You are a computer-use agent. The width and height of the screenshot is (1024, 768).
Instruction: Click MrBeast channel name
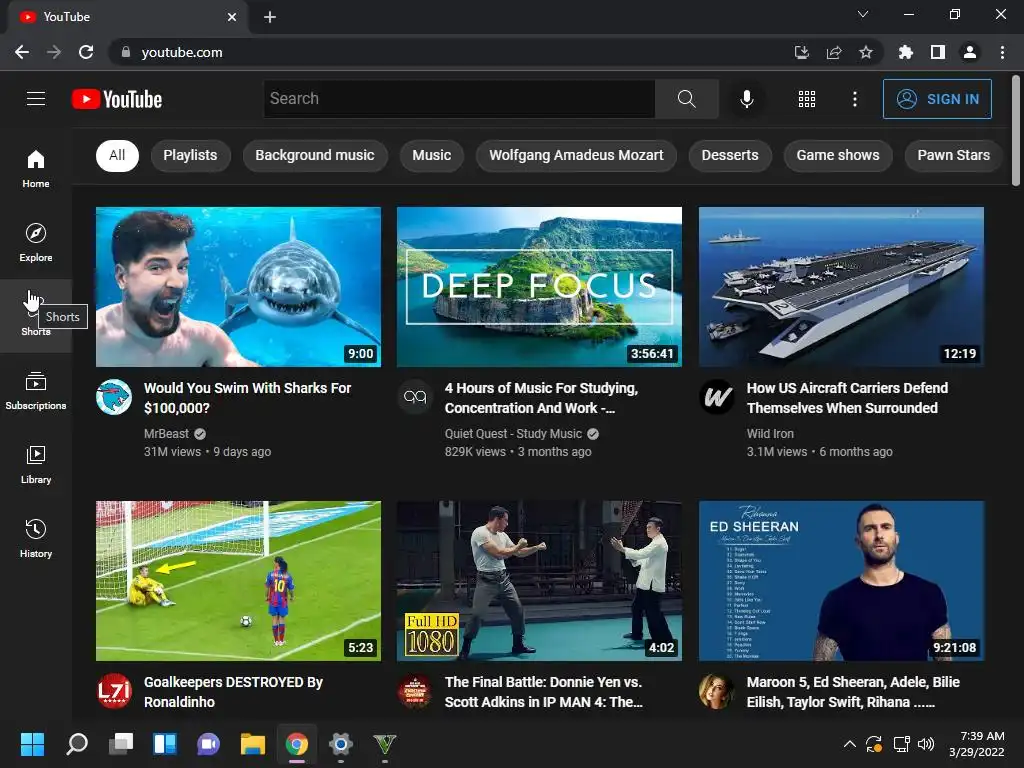(x=166, y=434)
